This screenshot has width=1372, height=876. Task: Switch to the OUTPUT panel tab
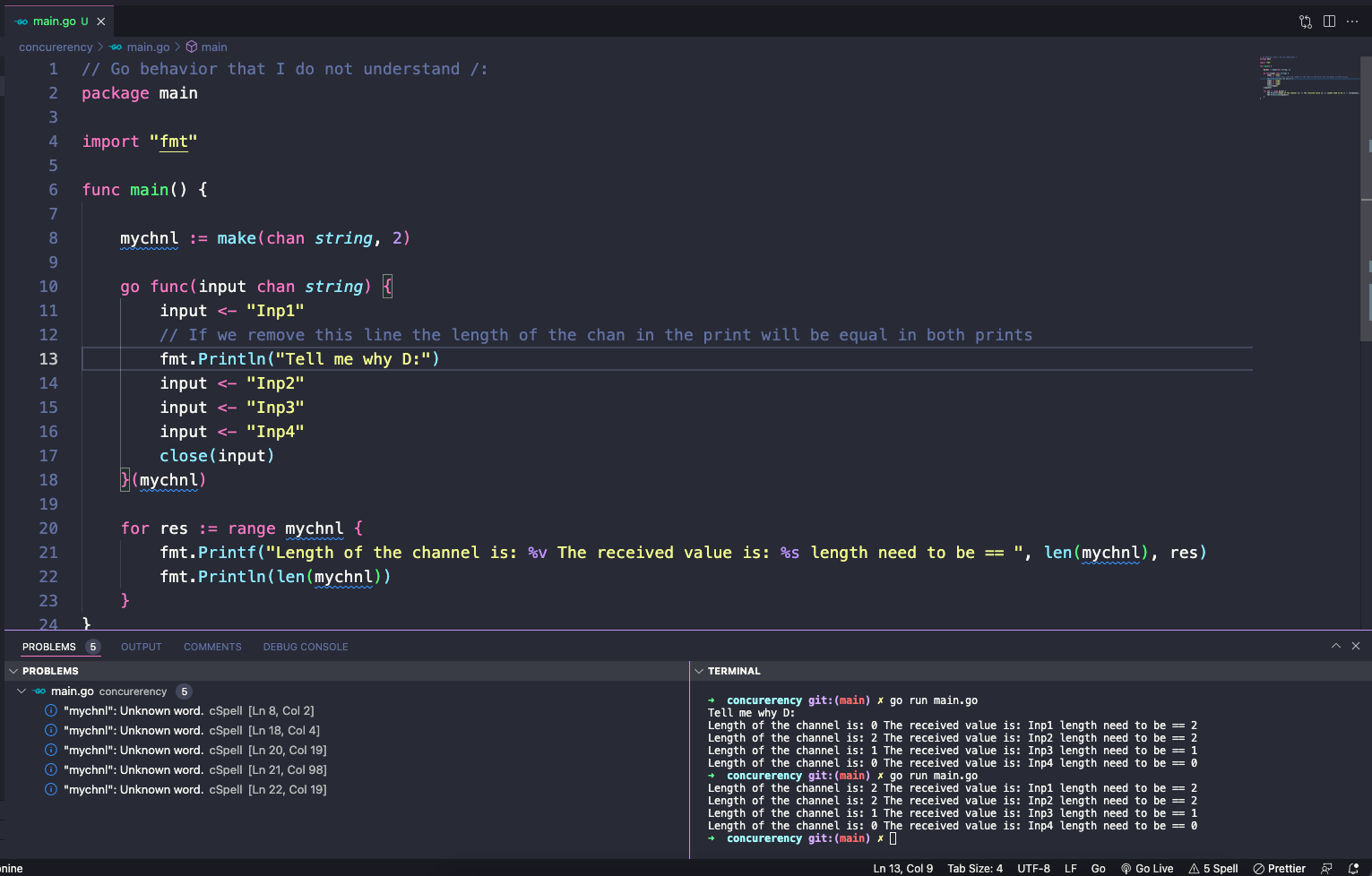142,647
